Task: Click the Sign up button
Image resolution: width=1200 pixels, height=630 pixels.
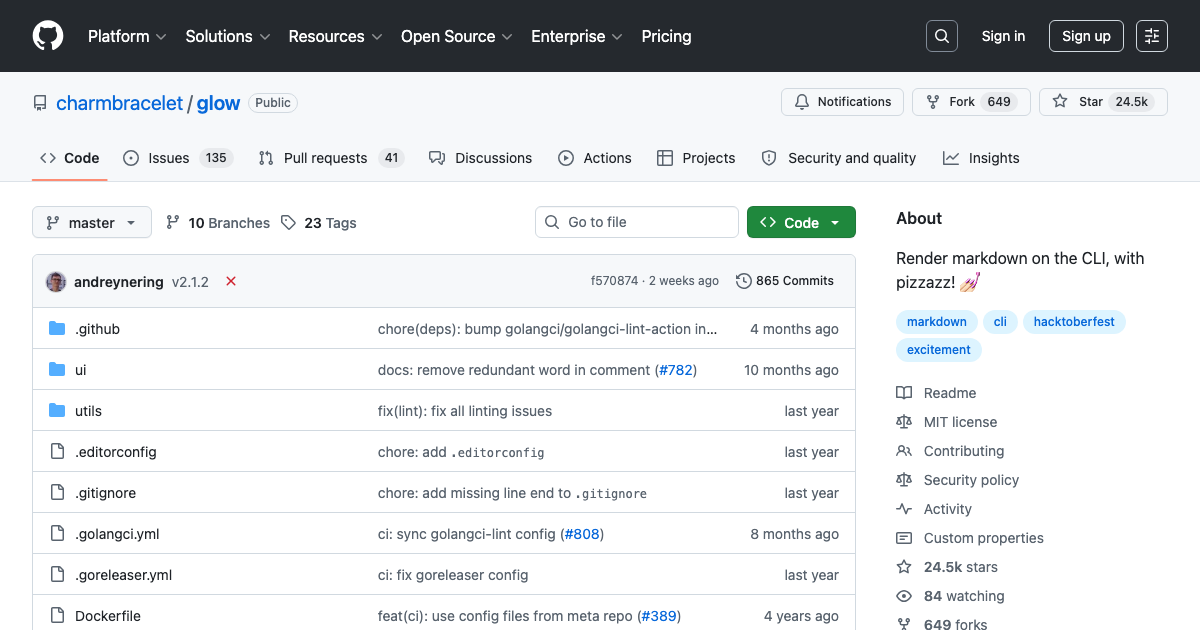Action: click(1086, 36)
